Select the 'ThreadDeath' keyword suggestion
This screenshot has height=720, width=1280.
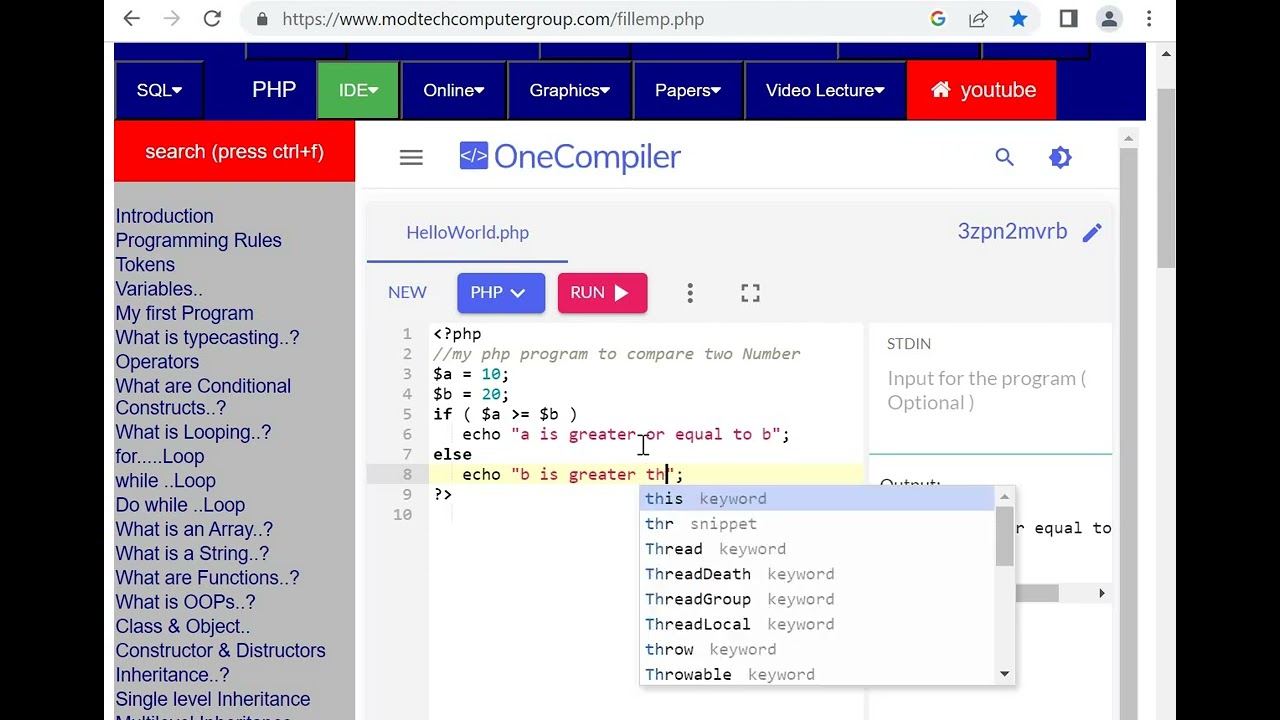tap(817, 574)
